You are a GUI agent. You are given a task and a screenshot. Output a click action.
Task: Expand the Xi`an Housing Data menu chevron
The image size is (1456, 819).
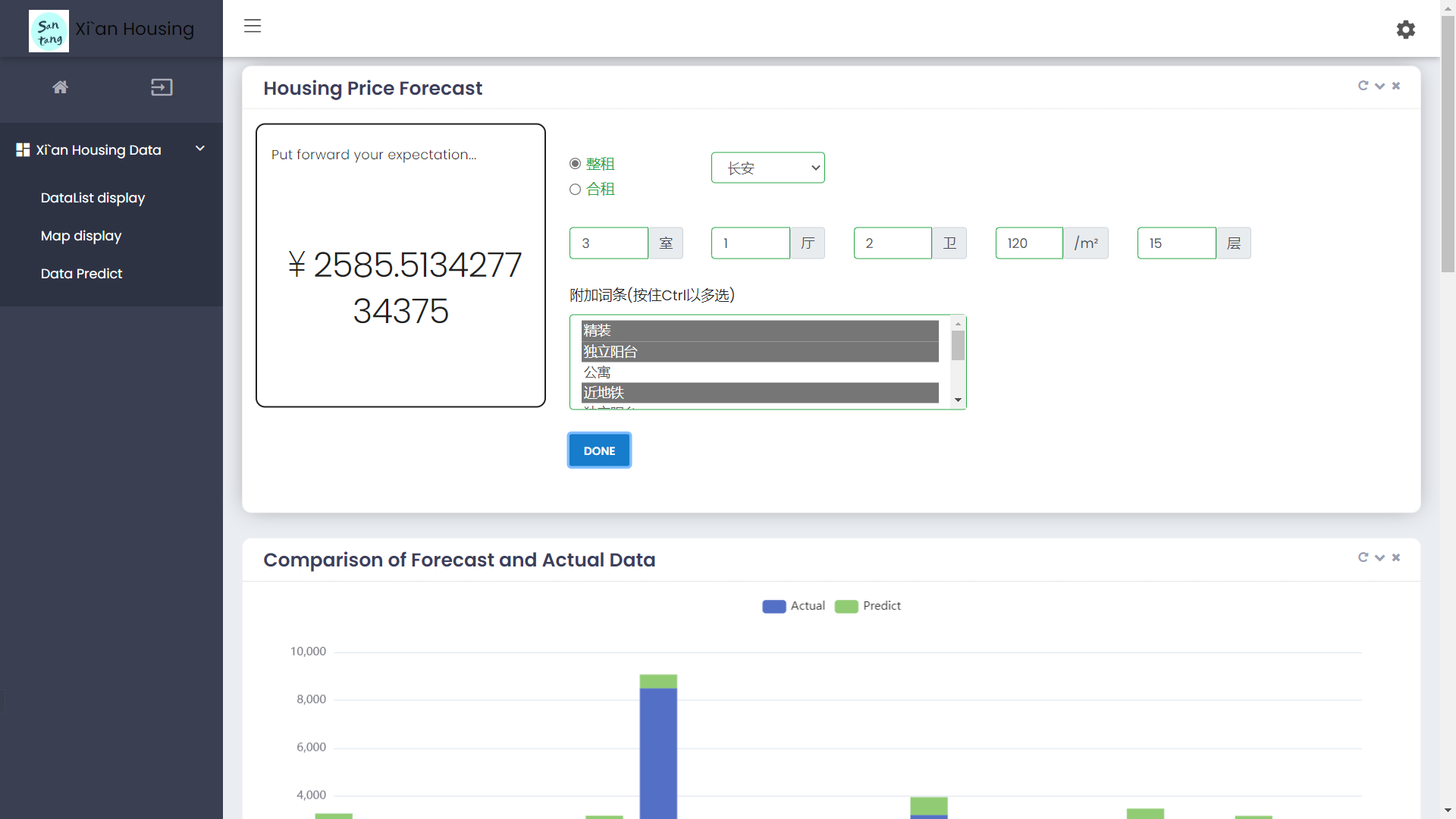click(200, 149)
